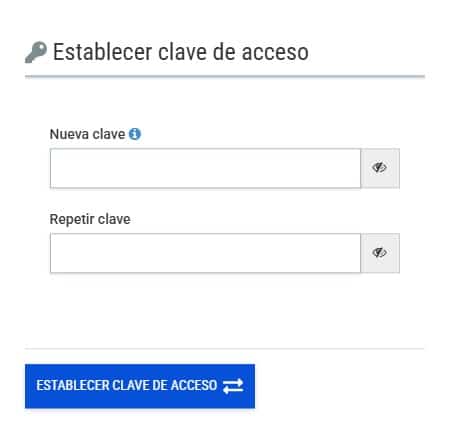Click the grey eye button of the lower field

pos(380,253)
